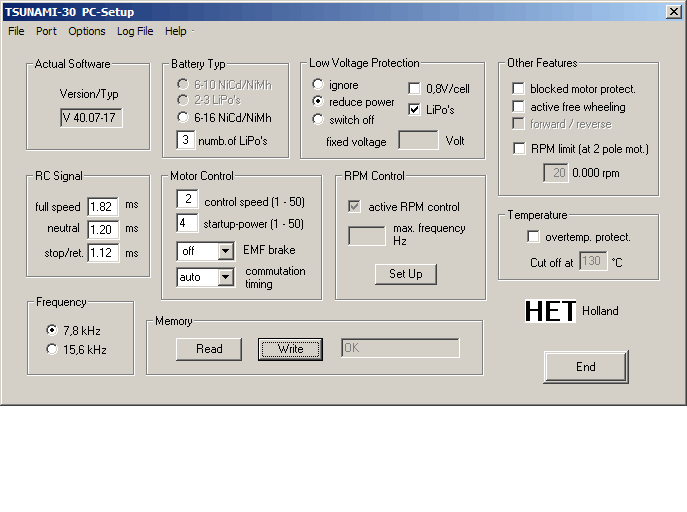The width and height of the screenshot is (687, 512).
Task: Open the Log File menu
Action: (x=135, y=31)
